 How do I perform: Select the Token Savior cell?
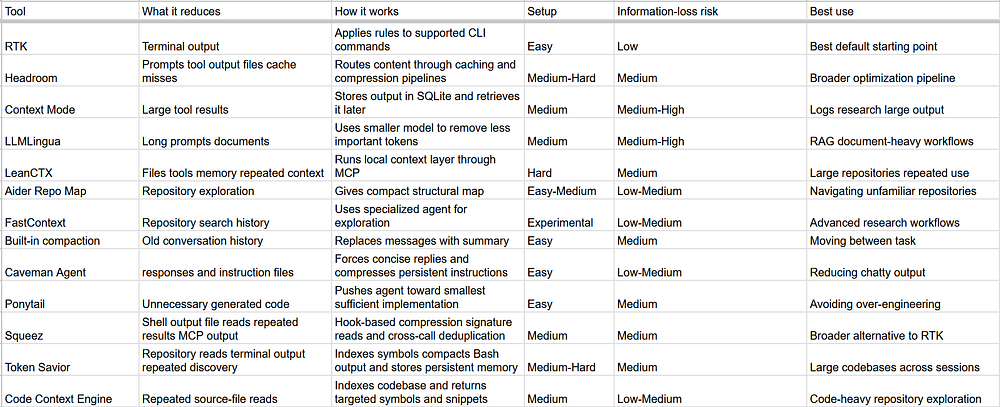point(70,360)
